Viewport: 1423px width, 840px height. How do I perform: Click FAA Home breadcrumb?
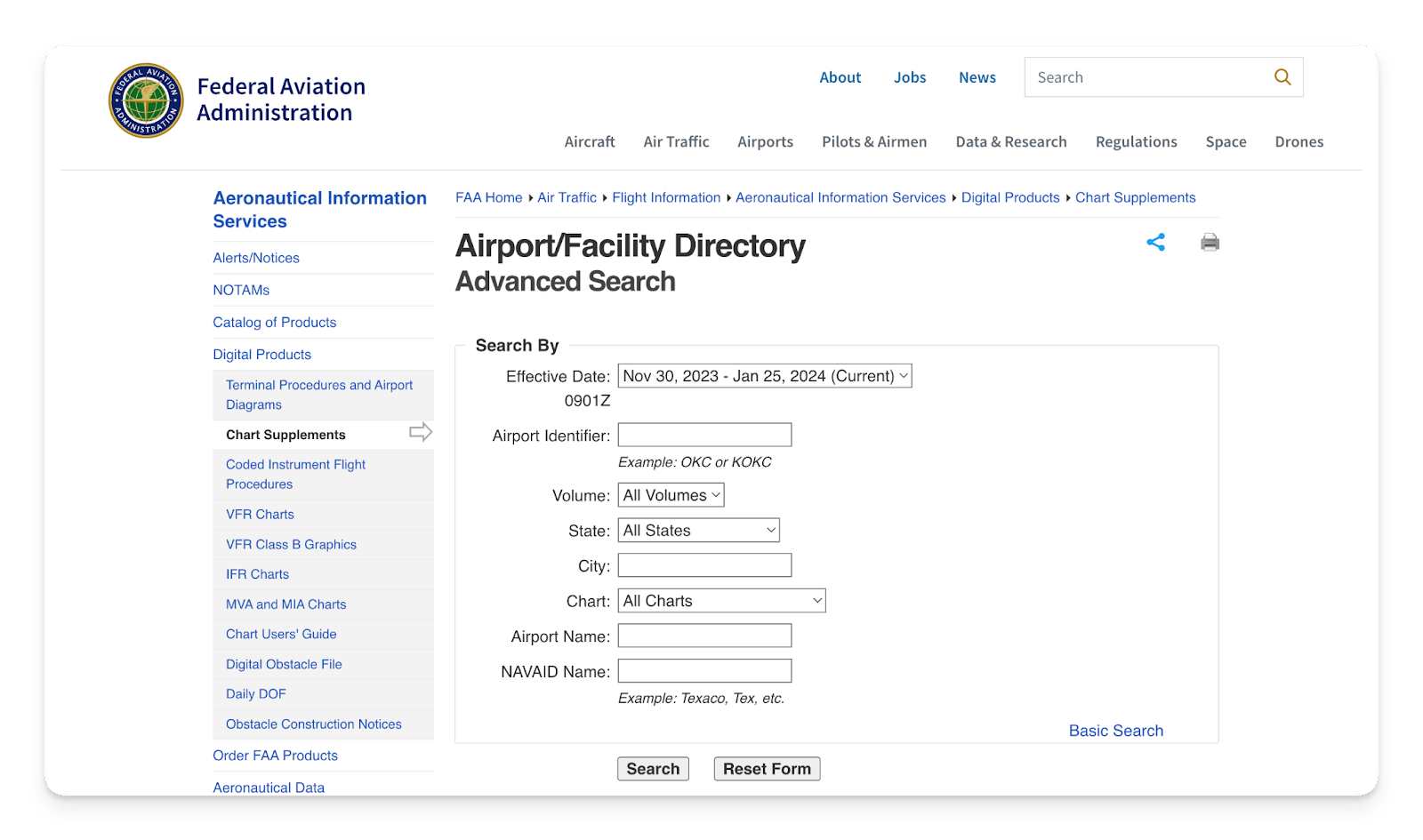(489, 197)
